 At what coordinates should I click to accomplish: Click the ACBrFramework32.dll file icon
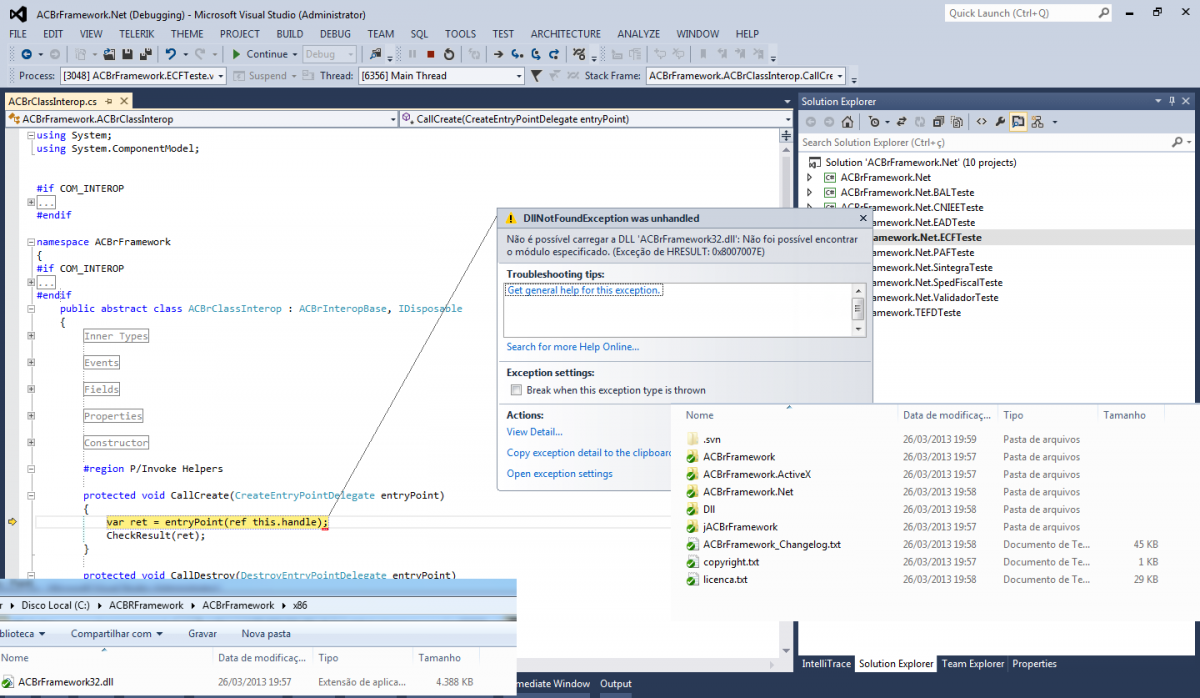click(8, 682)
